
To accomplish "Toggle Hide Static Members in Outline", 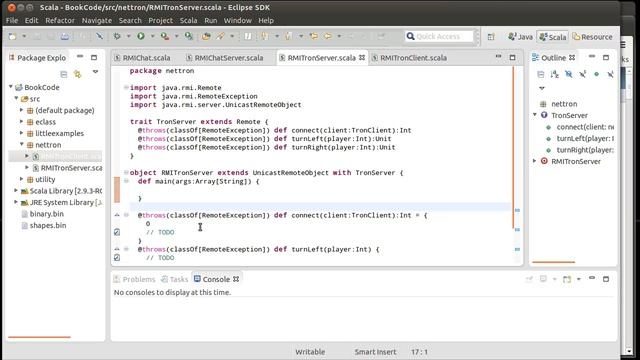I will 582,74.
